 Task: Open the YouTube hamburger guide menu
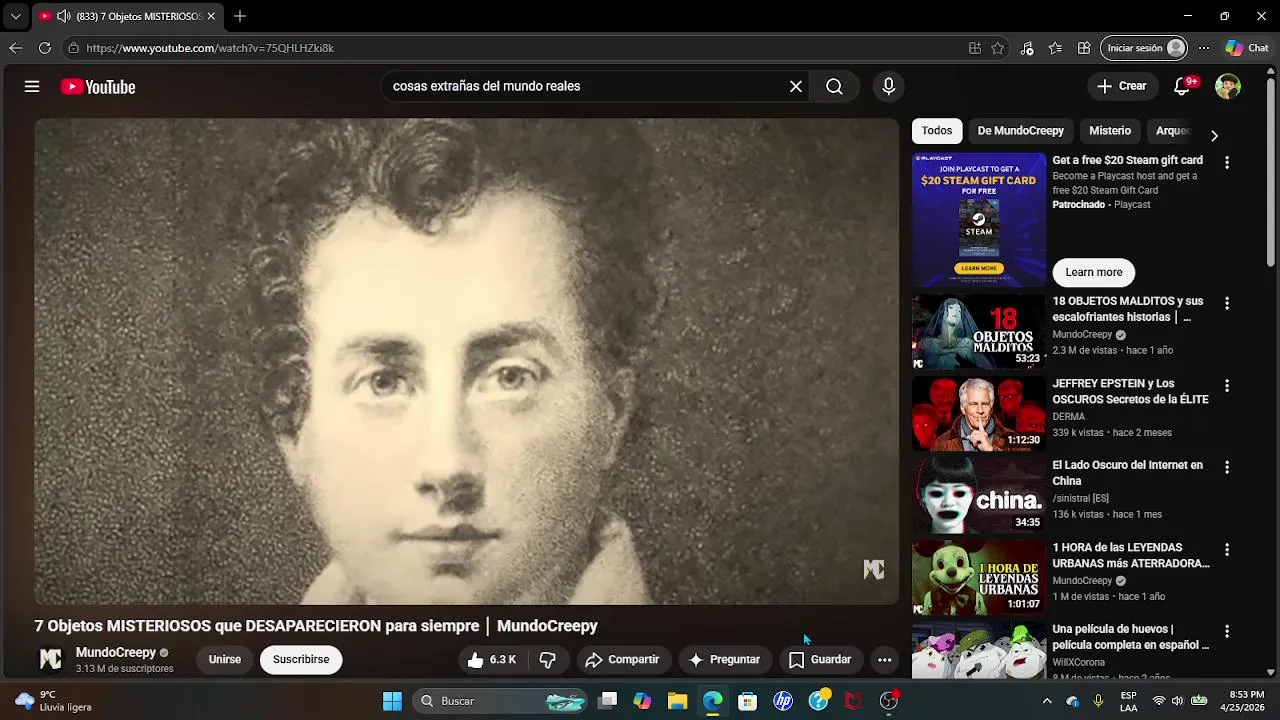tap(32, 87)
